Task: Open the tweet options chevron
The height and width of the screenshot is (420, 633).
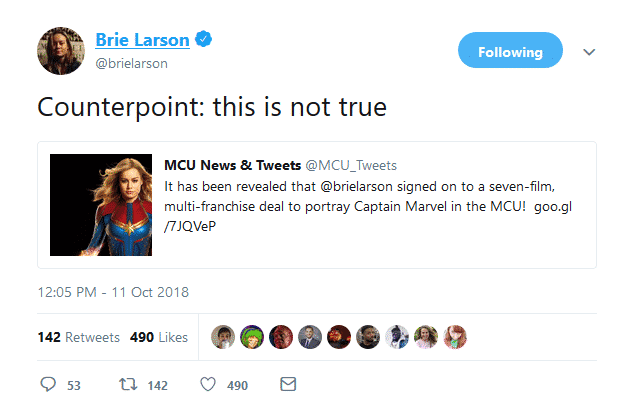Action: (589, 51)
